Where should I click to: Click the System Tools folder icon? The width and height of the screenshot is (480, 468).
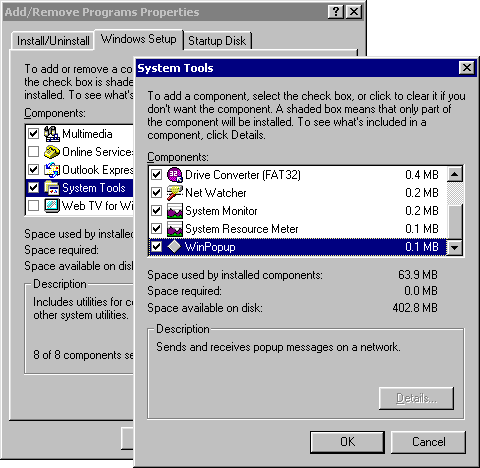(52, 188)
